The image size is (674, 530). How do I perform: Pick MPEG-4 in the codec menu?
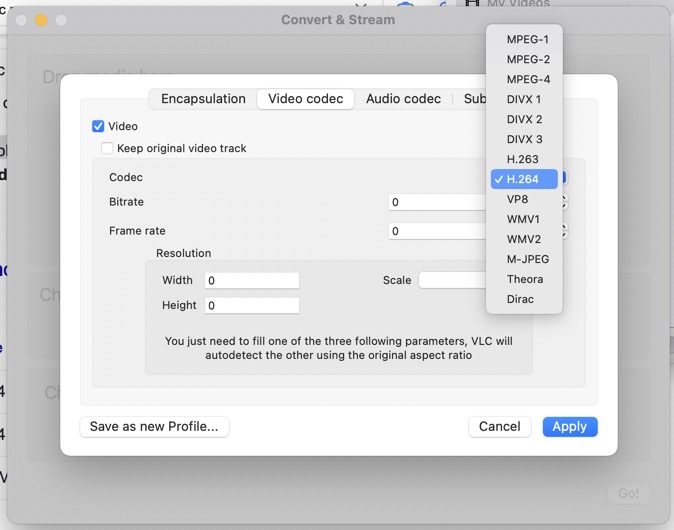pos(527,79)
